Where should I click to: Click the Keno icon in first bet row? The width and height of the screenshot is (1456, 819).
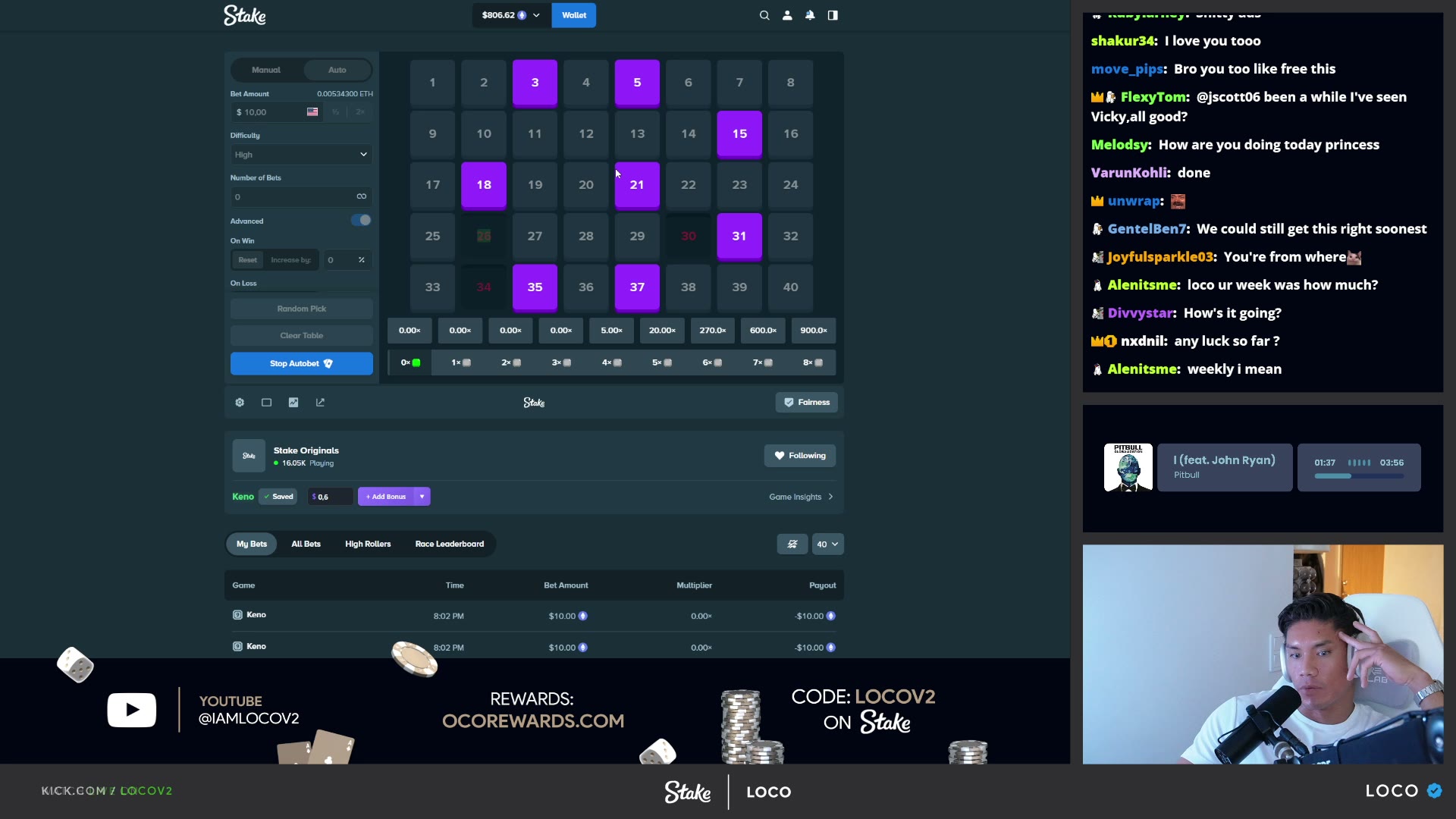click(x=237, y=615)
